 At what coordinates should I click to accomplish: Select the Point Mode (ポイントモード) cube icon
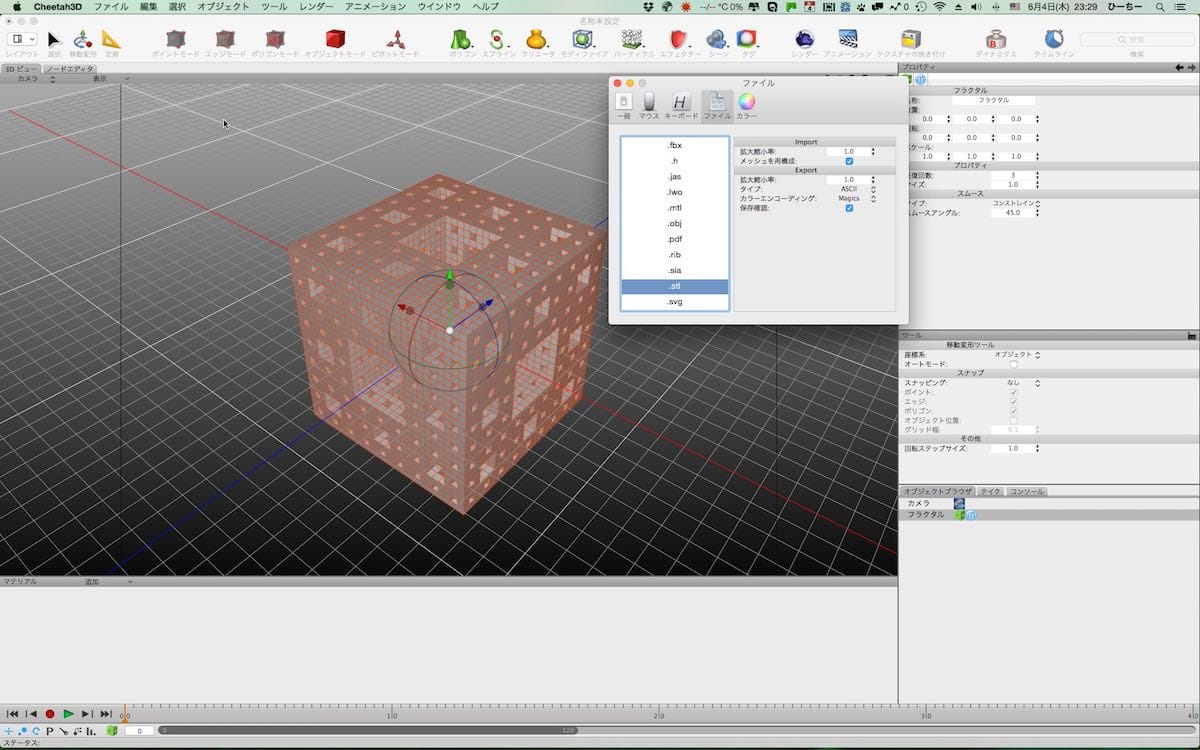pos(175,39)
